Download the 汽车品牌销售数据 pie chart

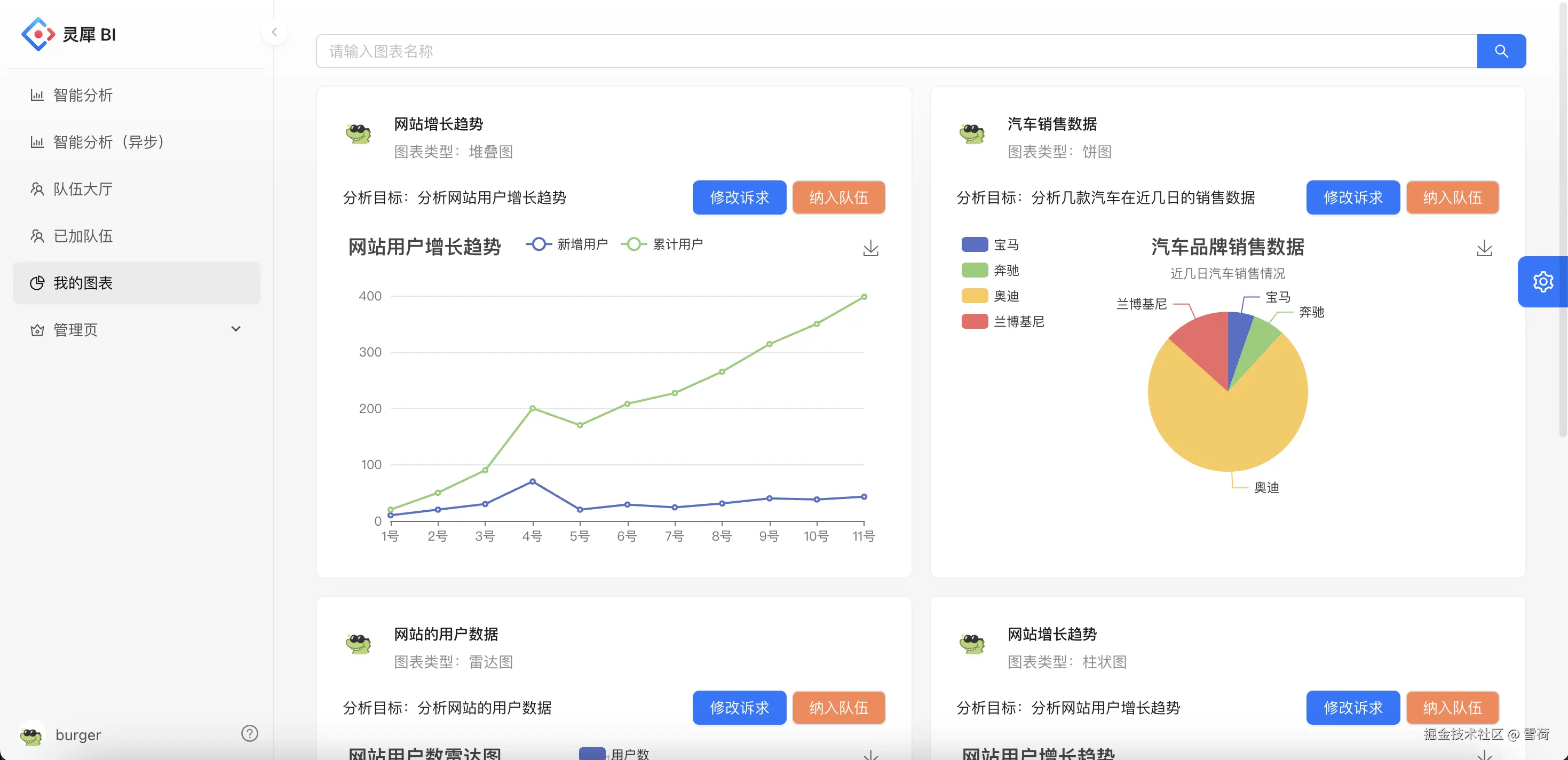(1484, 248)
